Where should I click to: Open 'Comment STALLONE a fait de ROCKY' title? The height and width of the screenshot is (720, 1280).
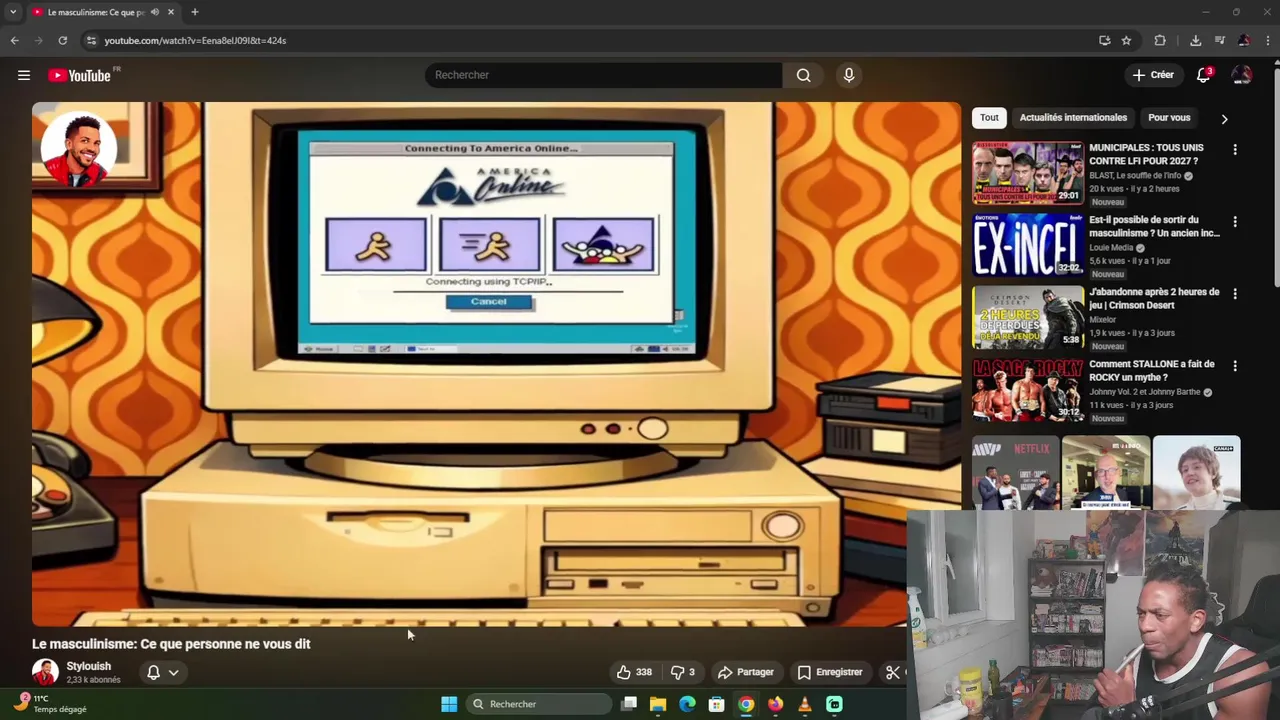1151,370
